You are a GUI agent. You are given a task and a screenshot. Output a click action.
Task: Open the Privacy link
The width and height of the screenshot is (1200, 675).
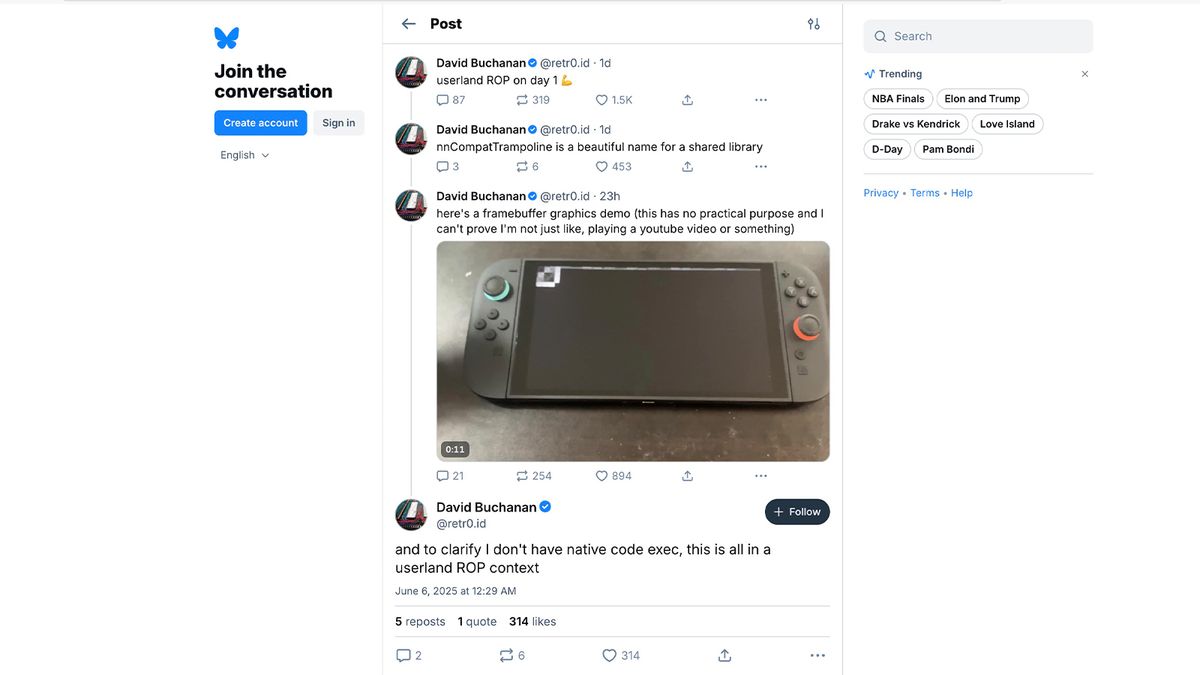click(x=880, y=192)
